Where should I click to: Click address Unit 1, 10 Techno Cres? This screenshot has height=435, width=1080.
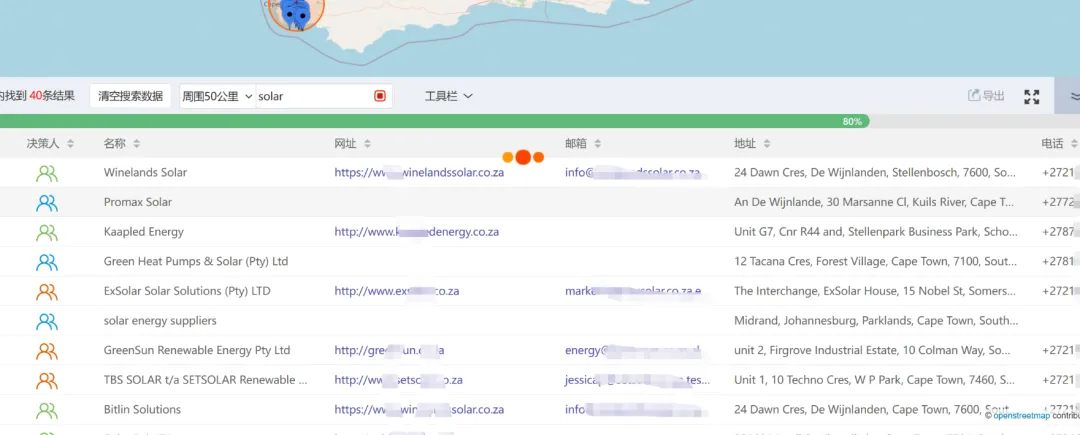point(875,380)
